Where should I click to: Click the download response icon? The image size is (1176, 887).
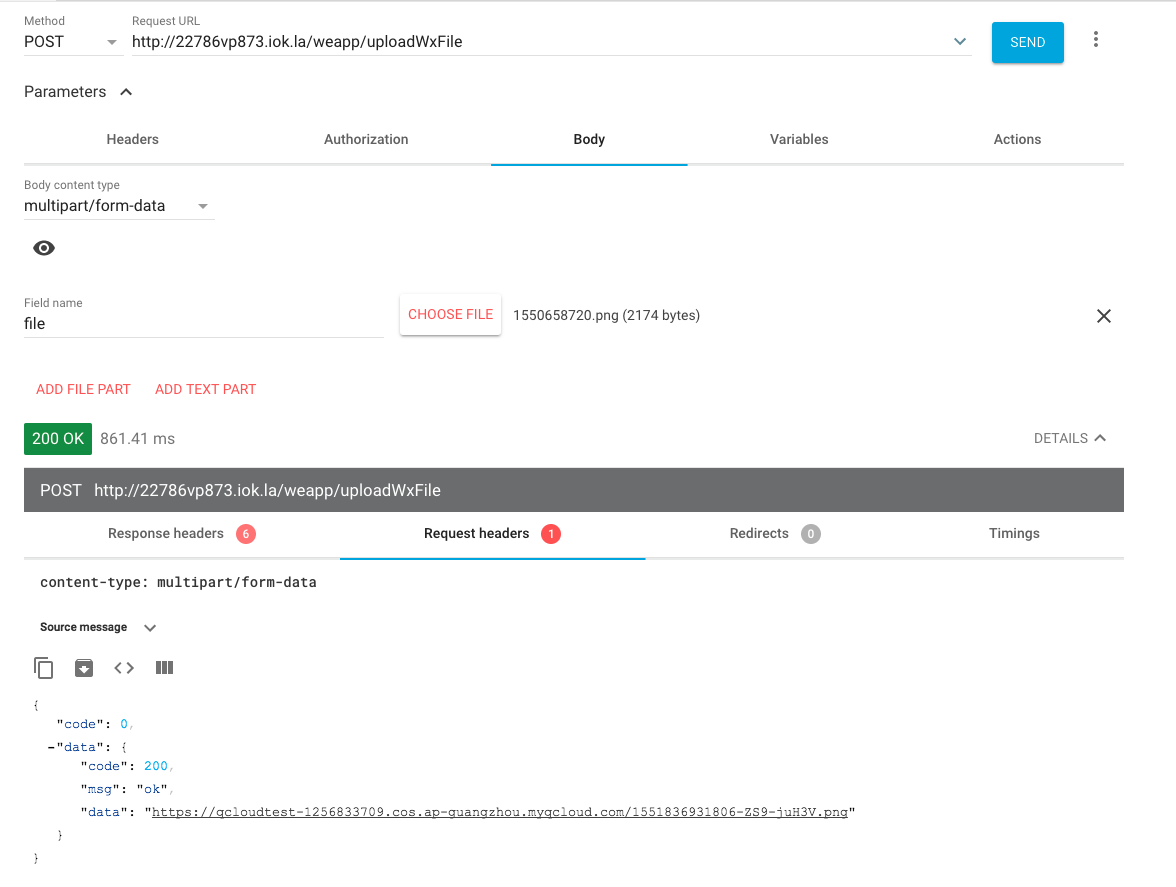pos(84,667)
